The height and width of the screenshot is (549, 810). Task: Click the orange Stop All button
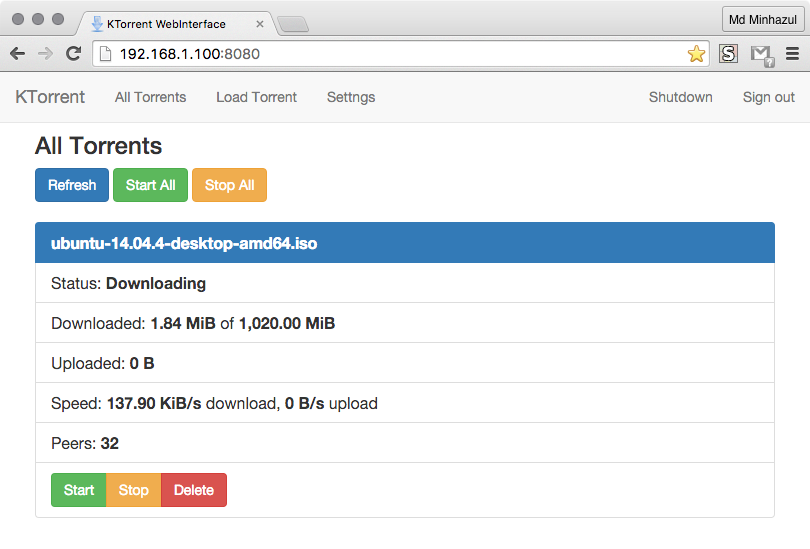click(229, 185)
